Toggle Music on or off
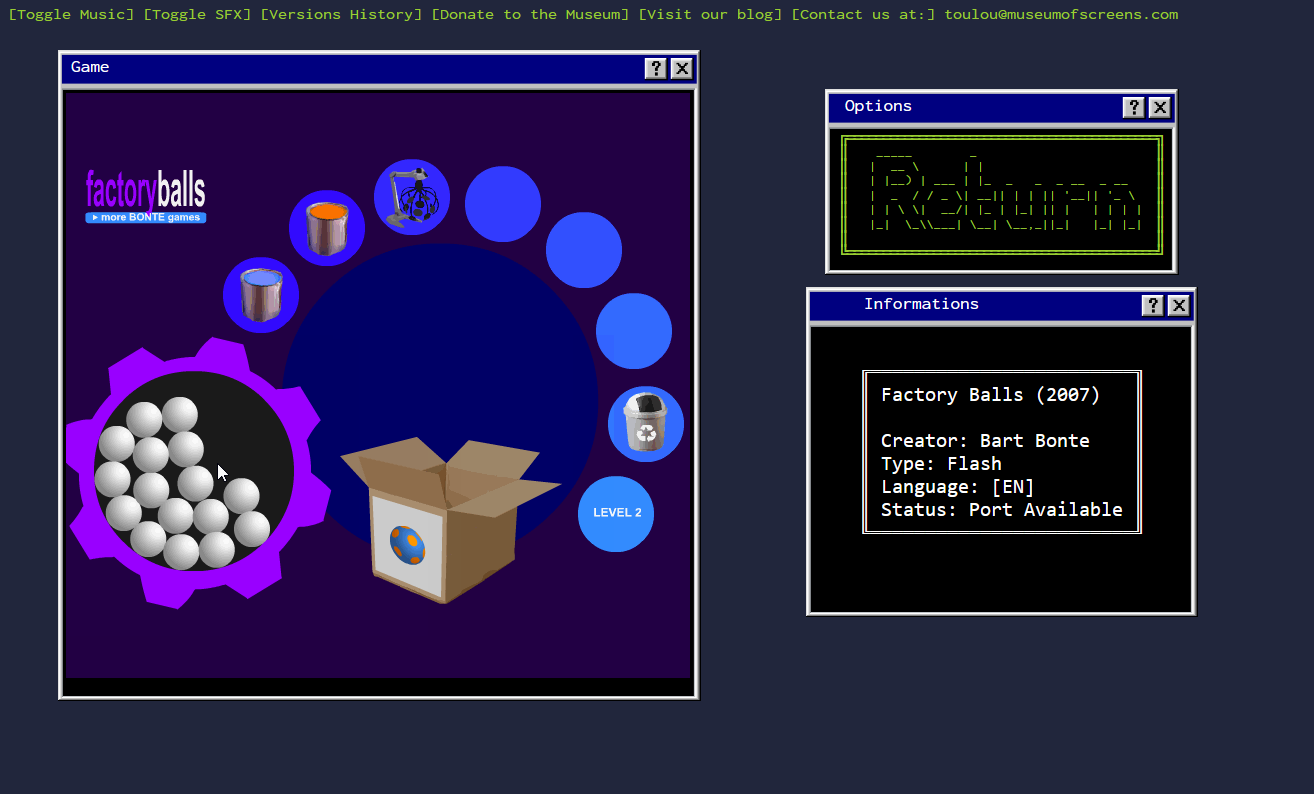This screenshot has width=1314, height=794. coord(71,15)
